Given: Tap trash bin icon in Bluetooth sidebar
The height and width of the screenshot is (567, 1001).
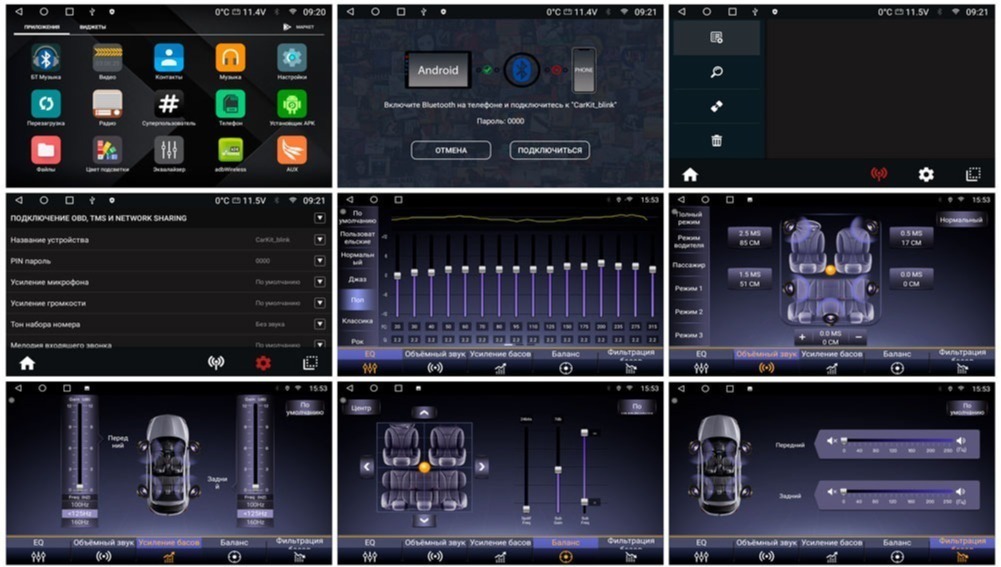Looking at the screenshot, I should tap(716, 140).
